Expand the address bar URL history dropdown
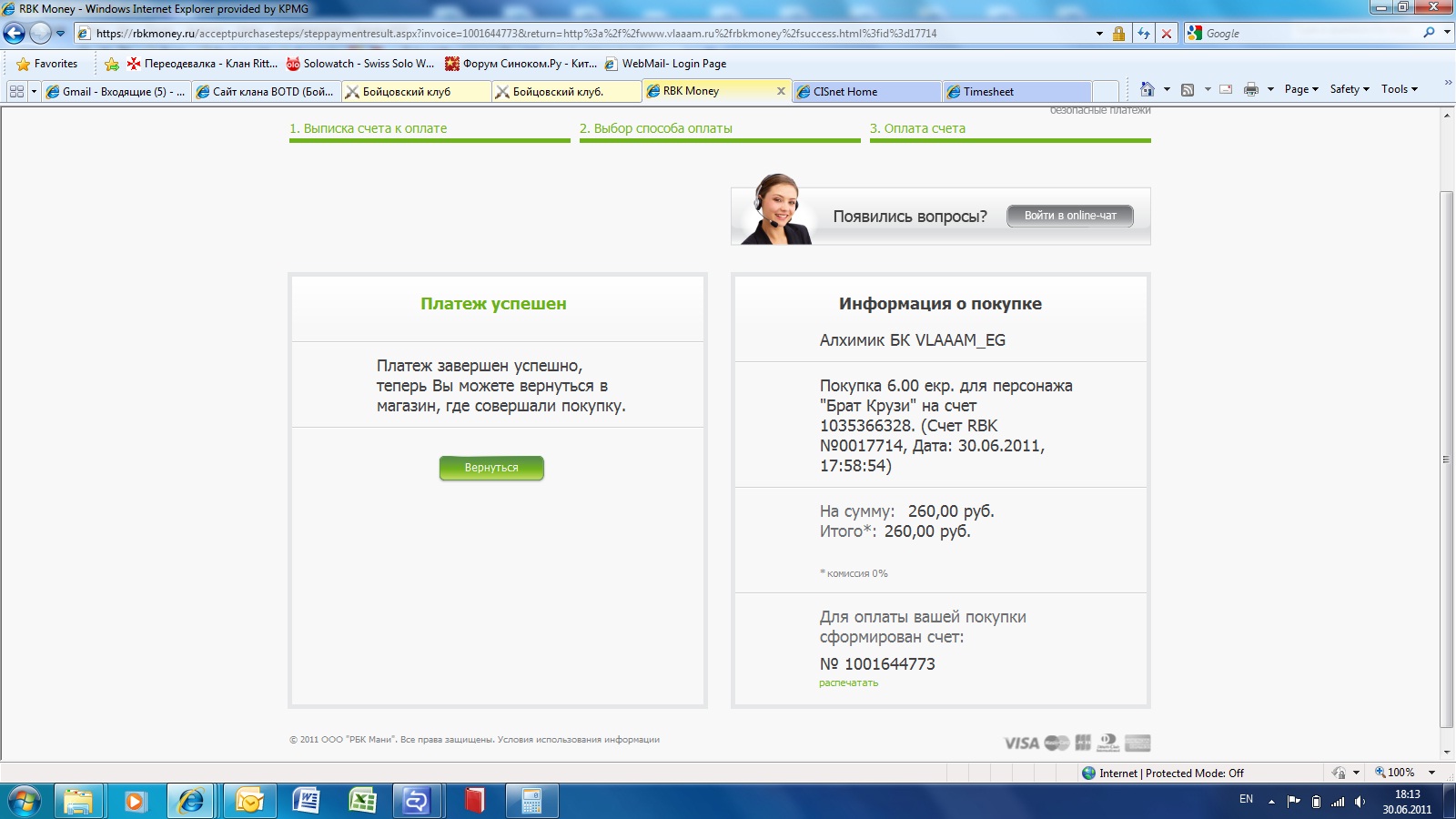 (x=1099, y=34)
